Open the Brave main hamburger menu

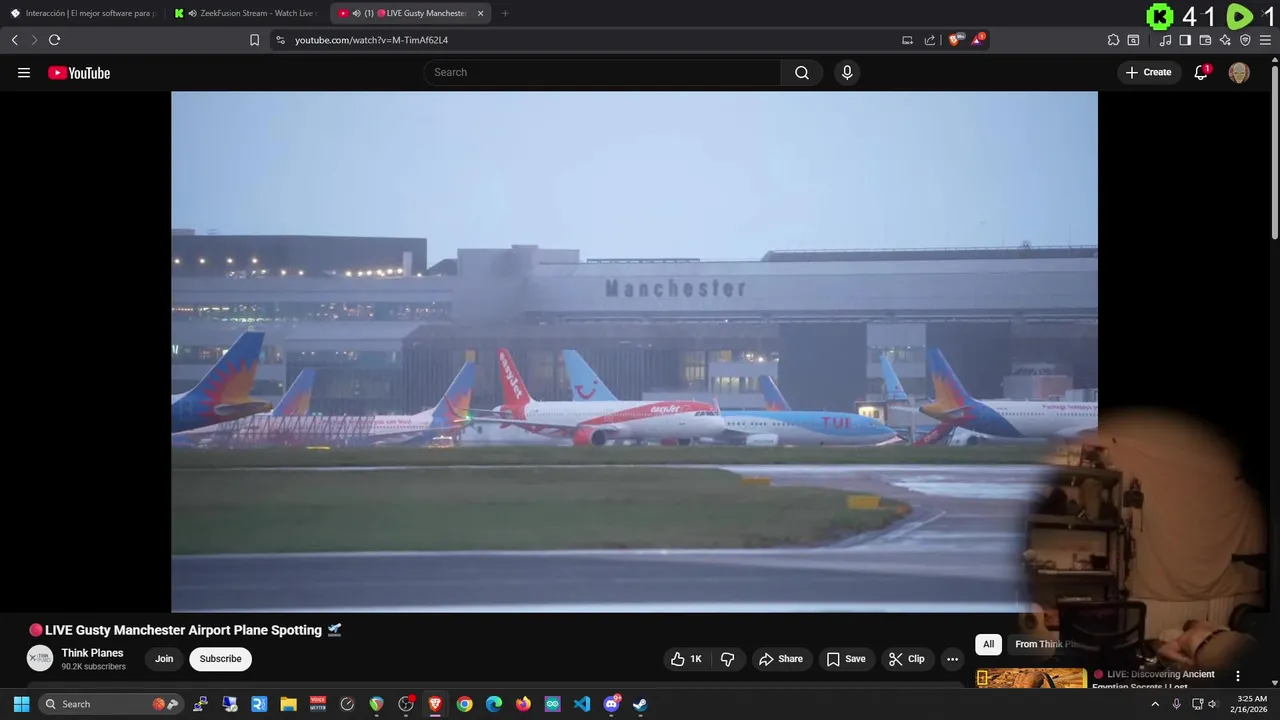click(1266, 40)
